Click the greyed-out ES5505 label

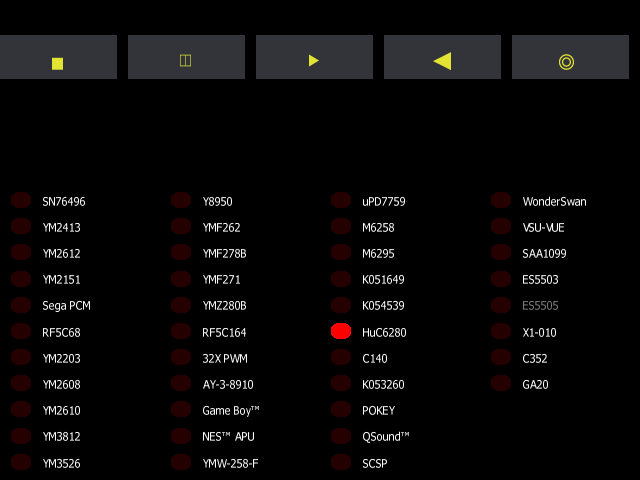[540, 306]
